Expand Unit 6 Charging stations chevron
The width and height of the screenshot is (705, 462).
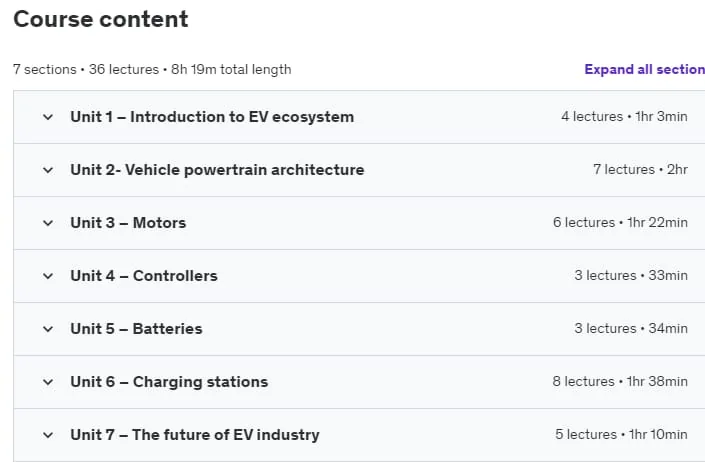coord(48,382)
